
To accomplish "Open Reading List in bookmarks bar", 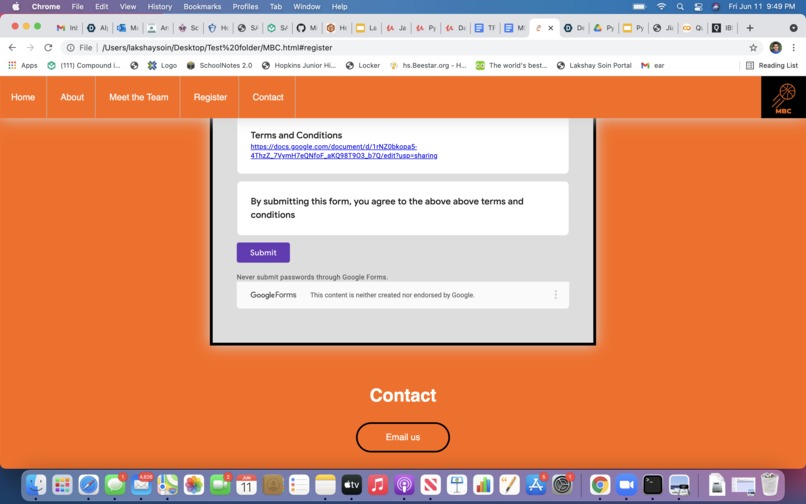I will coord(772,65).
